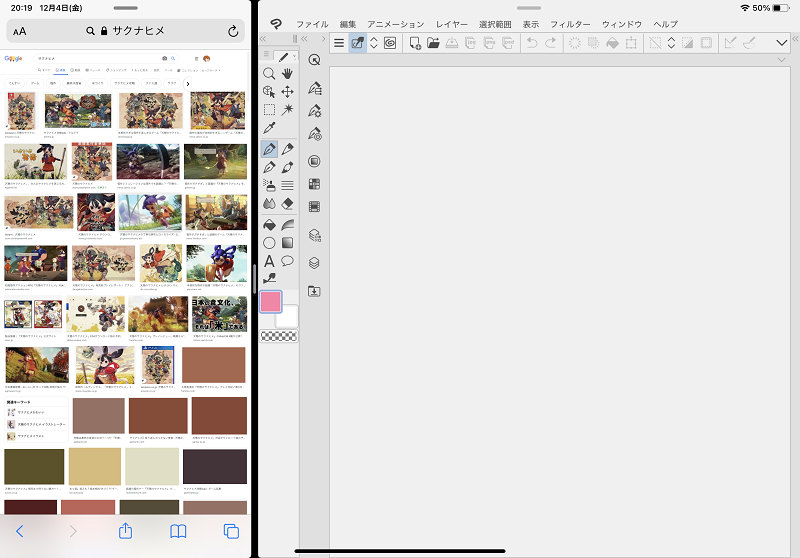Select the Fill bucket tool
Screen dimensions: 800x558
tap(269, 224)
